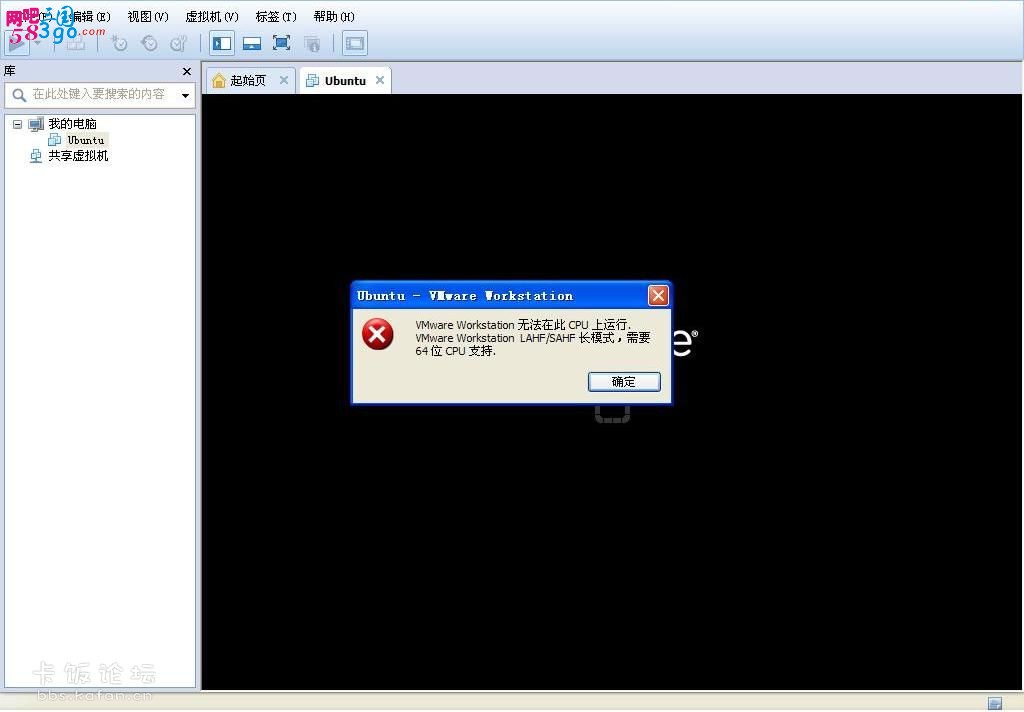
Task: Click 确定 in the error dialog
Action: coord(624,381)
